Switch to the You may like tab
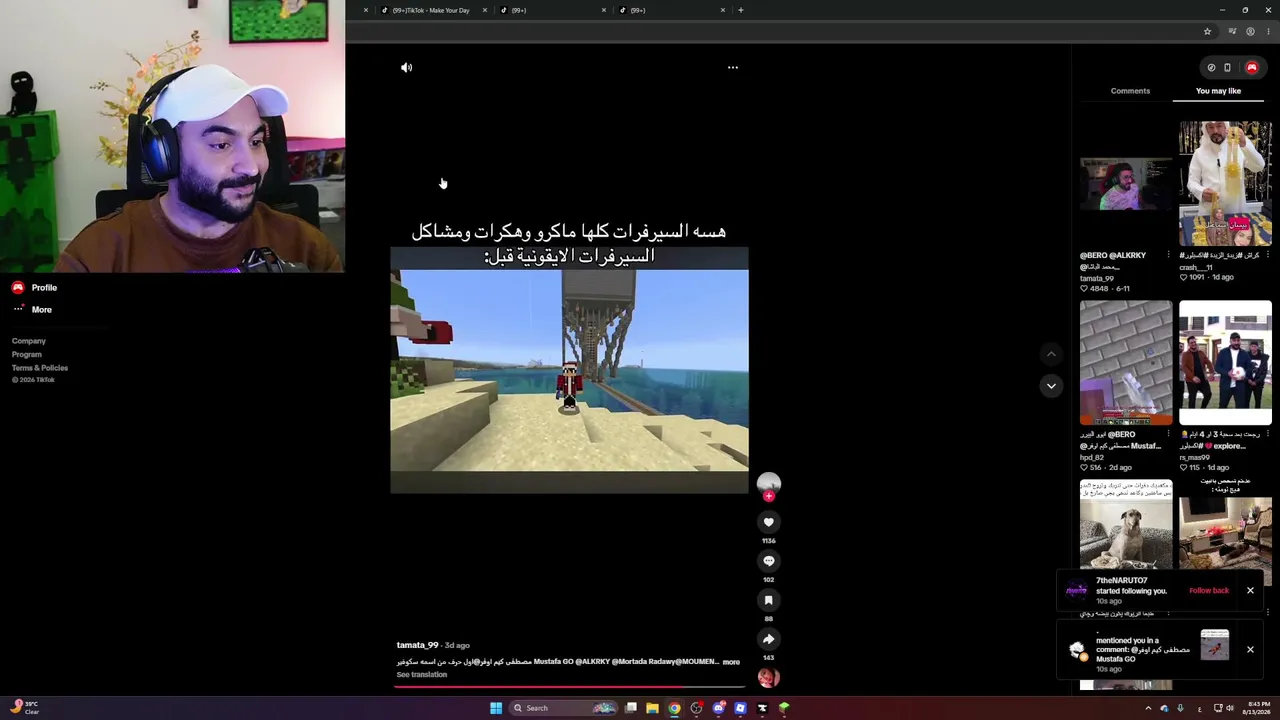 point(1218,91)
